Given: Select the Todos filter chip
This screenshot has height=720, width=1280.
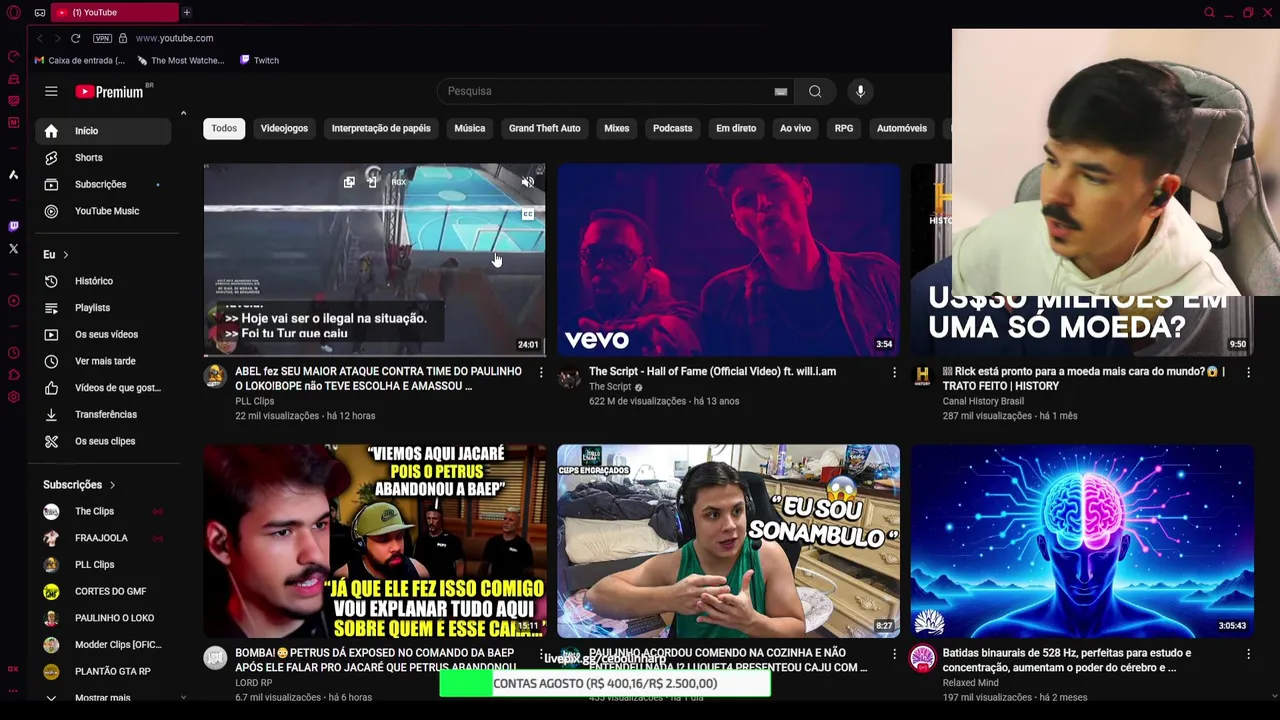Looking at the screenshot, I should click(x=224, y=128).
